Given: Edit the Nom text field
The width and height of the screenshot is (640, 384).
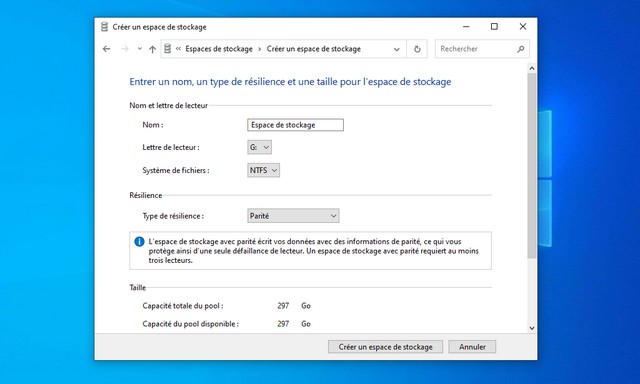Looking at the screenshot, I should pyautogui.click(x=296, y=125).
